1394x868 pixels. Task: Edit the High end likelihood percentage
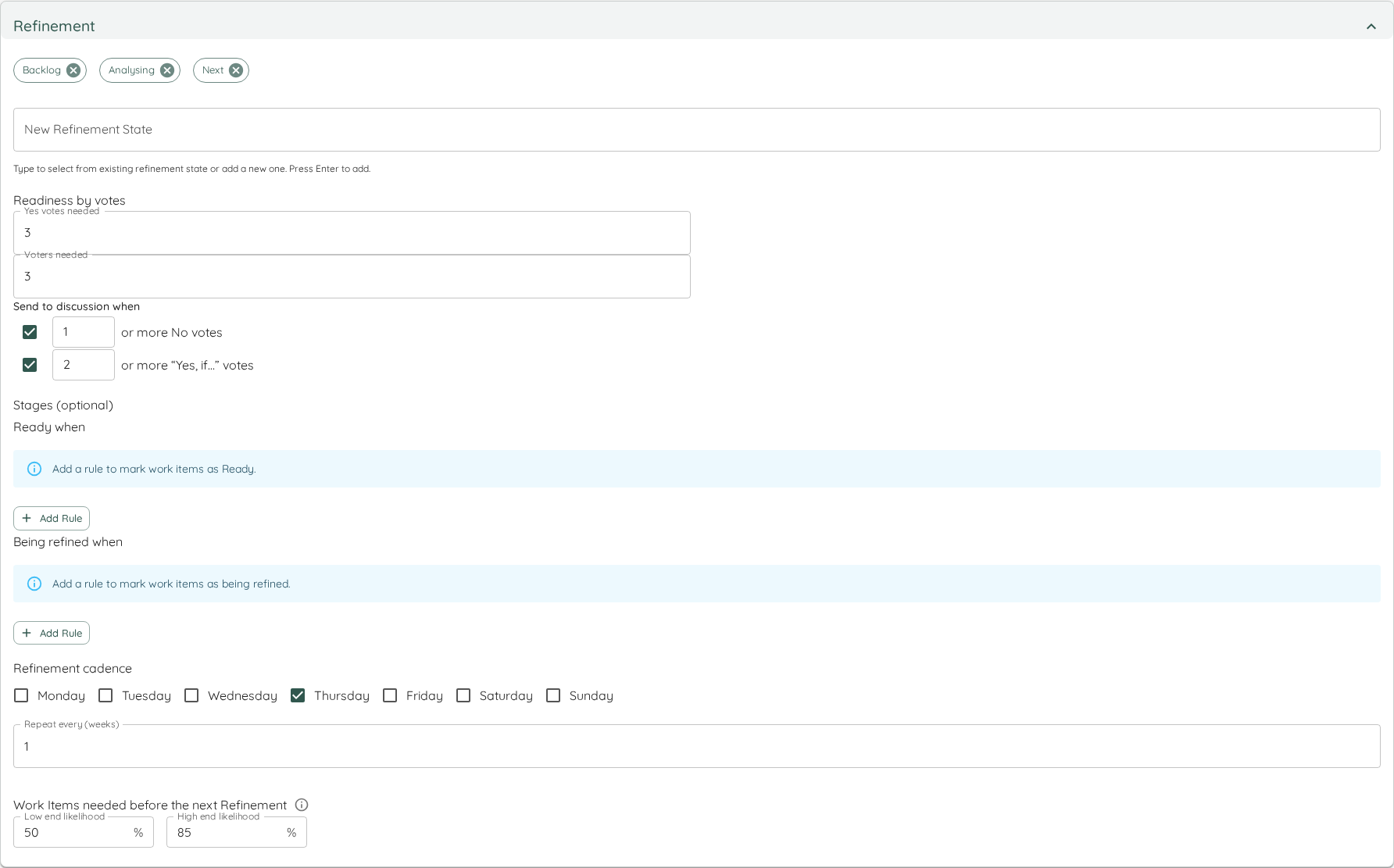coord(237,832)
